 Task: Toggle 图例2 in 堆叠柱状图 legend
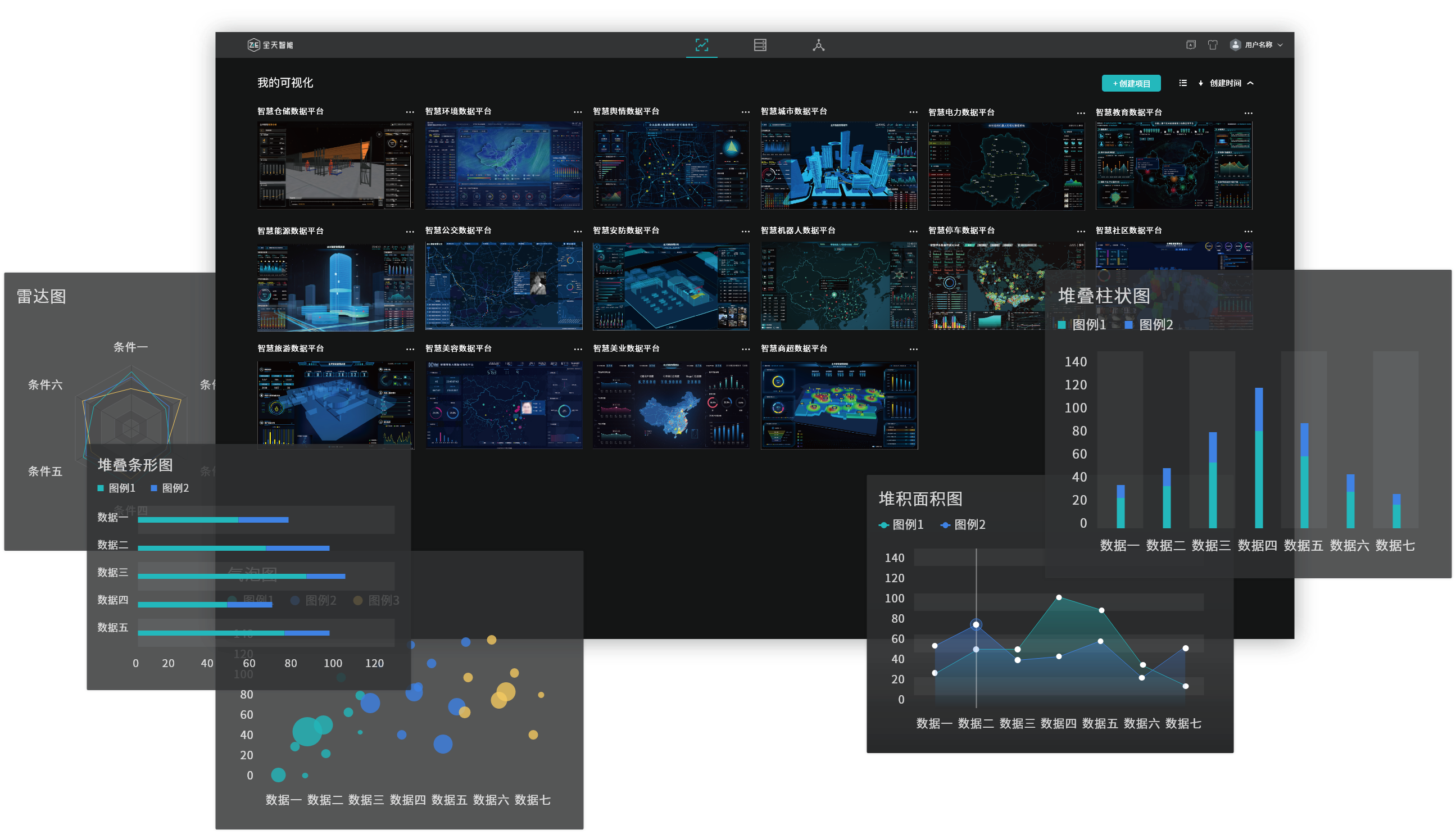[x=1149, y=325]
